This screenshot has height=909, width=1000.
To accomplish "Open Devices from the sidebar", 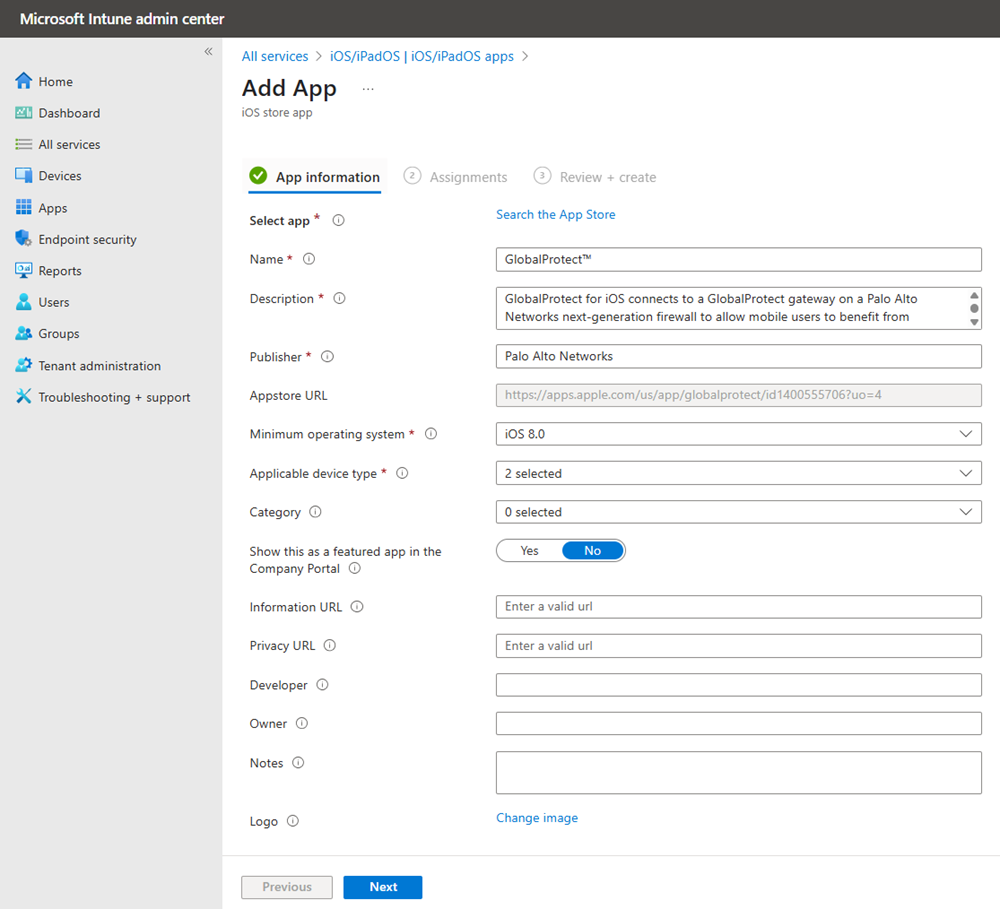I will [x=60, y=175].
